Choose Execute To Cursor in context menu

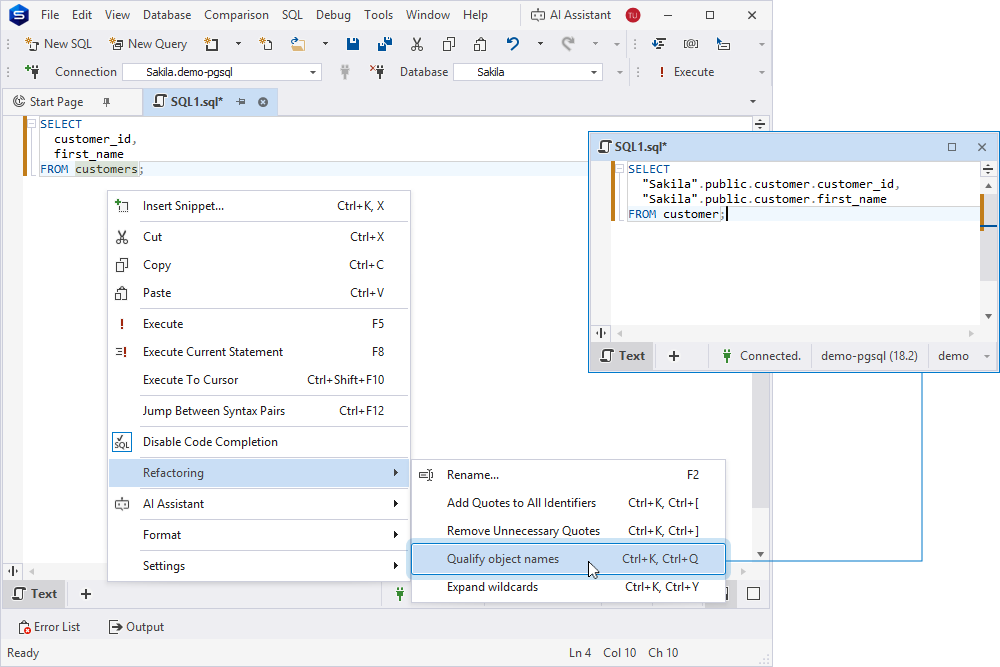tap(258, 380)
